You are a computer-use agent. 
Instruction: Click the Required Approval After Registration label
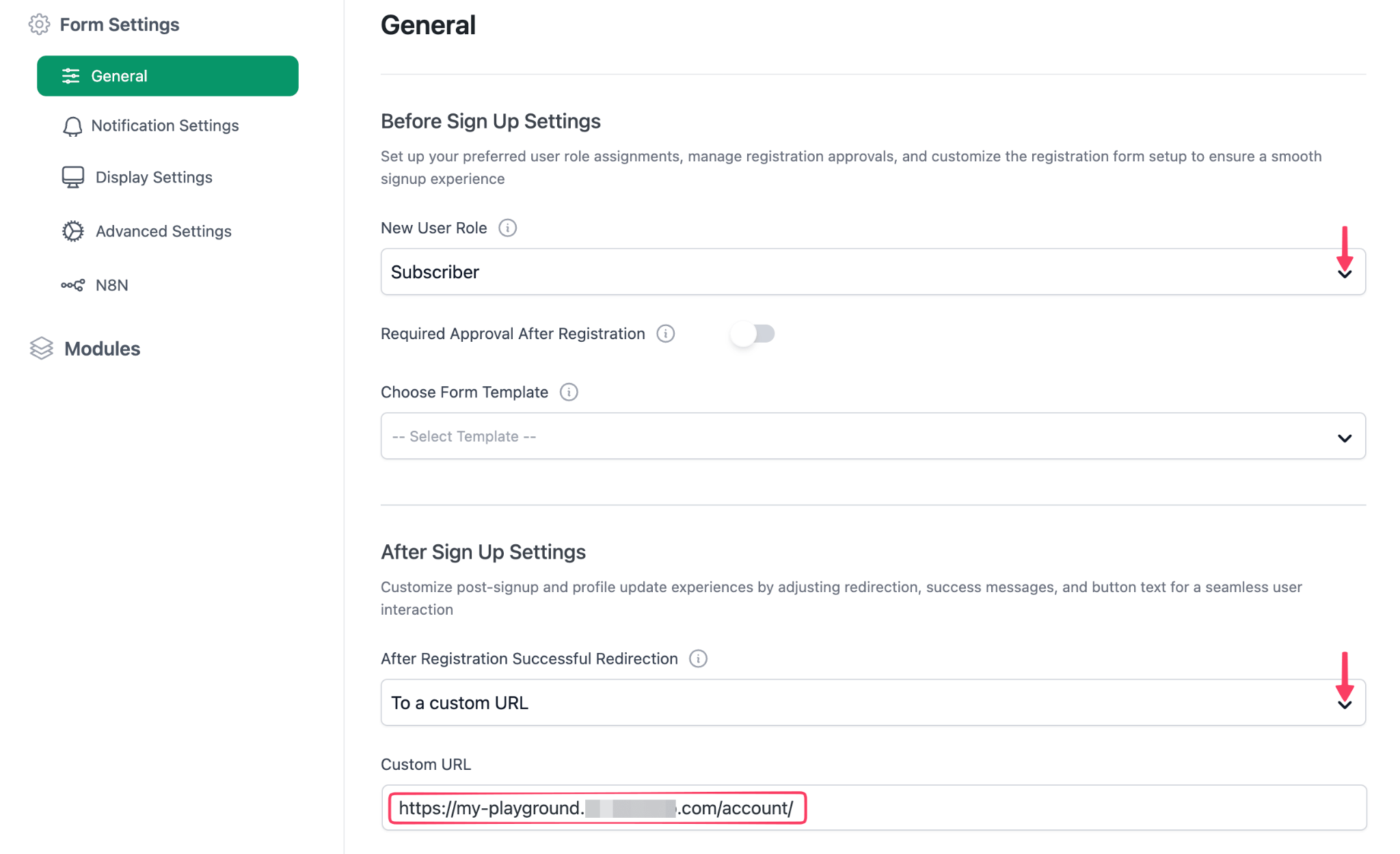[x=513, y=334]
